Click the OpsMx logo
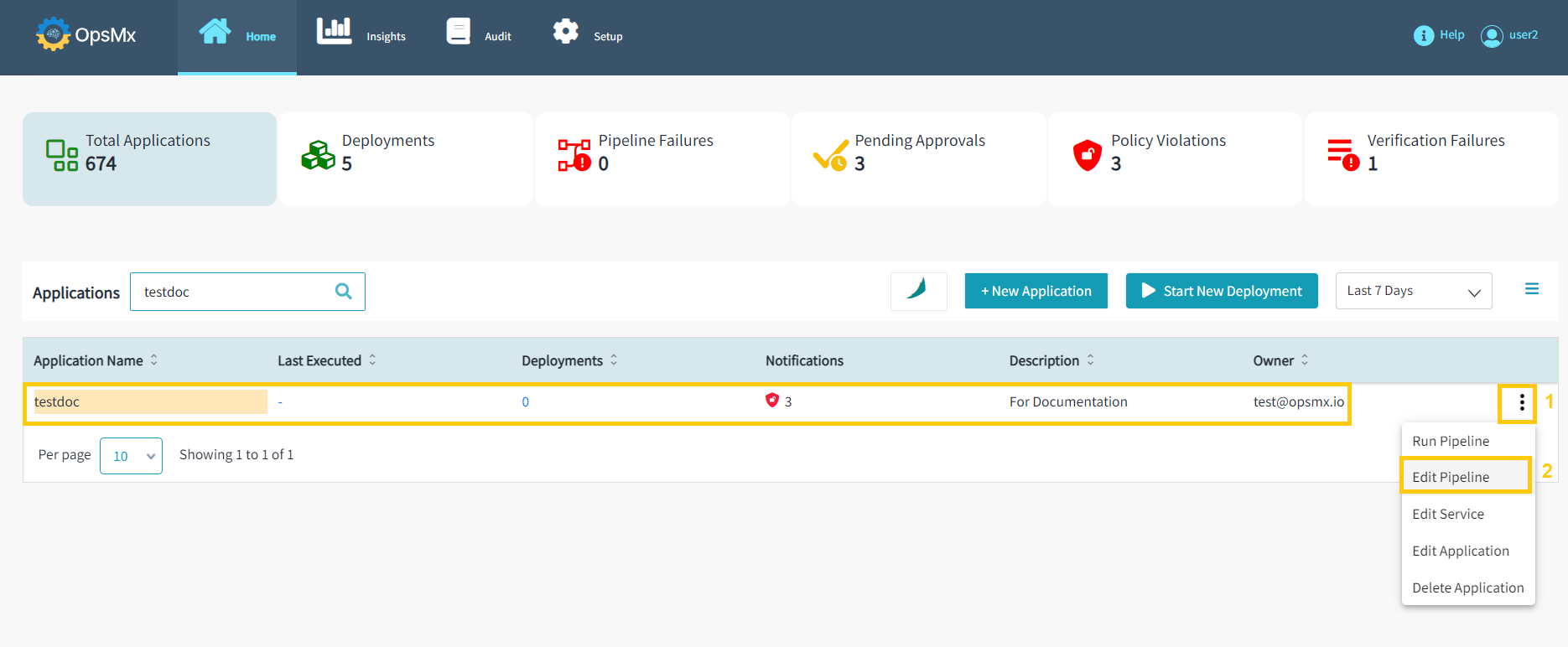 coord(86,35)
